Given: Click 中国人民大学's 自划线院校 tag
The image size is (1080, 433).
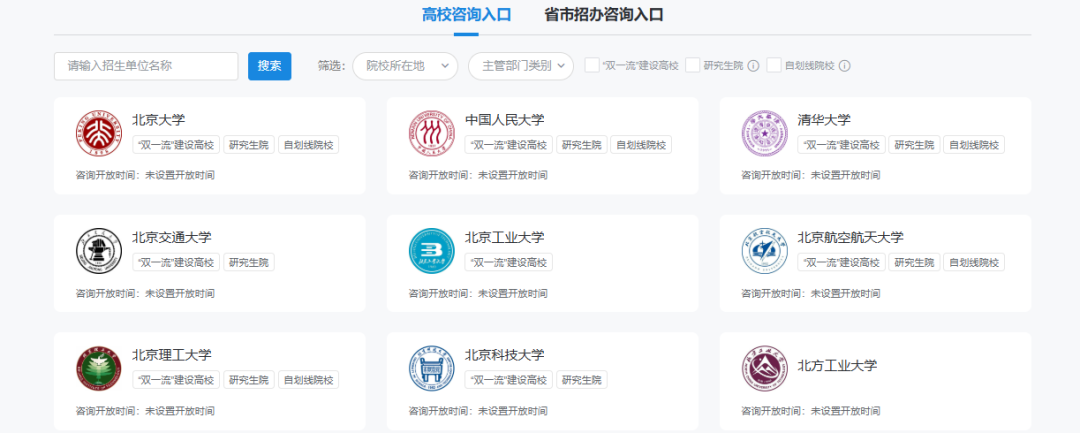Looking at the screenshot, I should coord(641,145).
